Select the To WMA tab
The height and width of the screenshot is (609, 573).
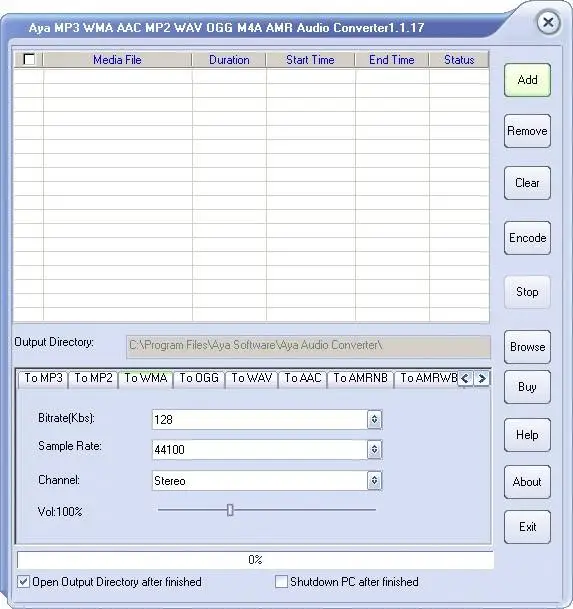coord(146,378)
